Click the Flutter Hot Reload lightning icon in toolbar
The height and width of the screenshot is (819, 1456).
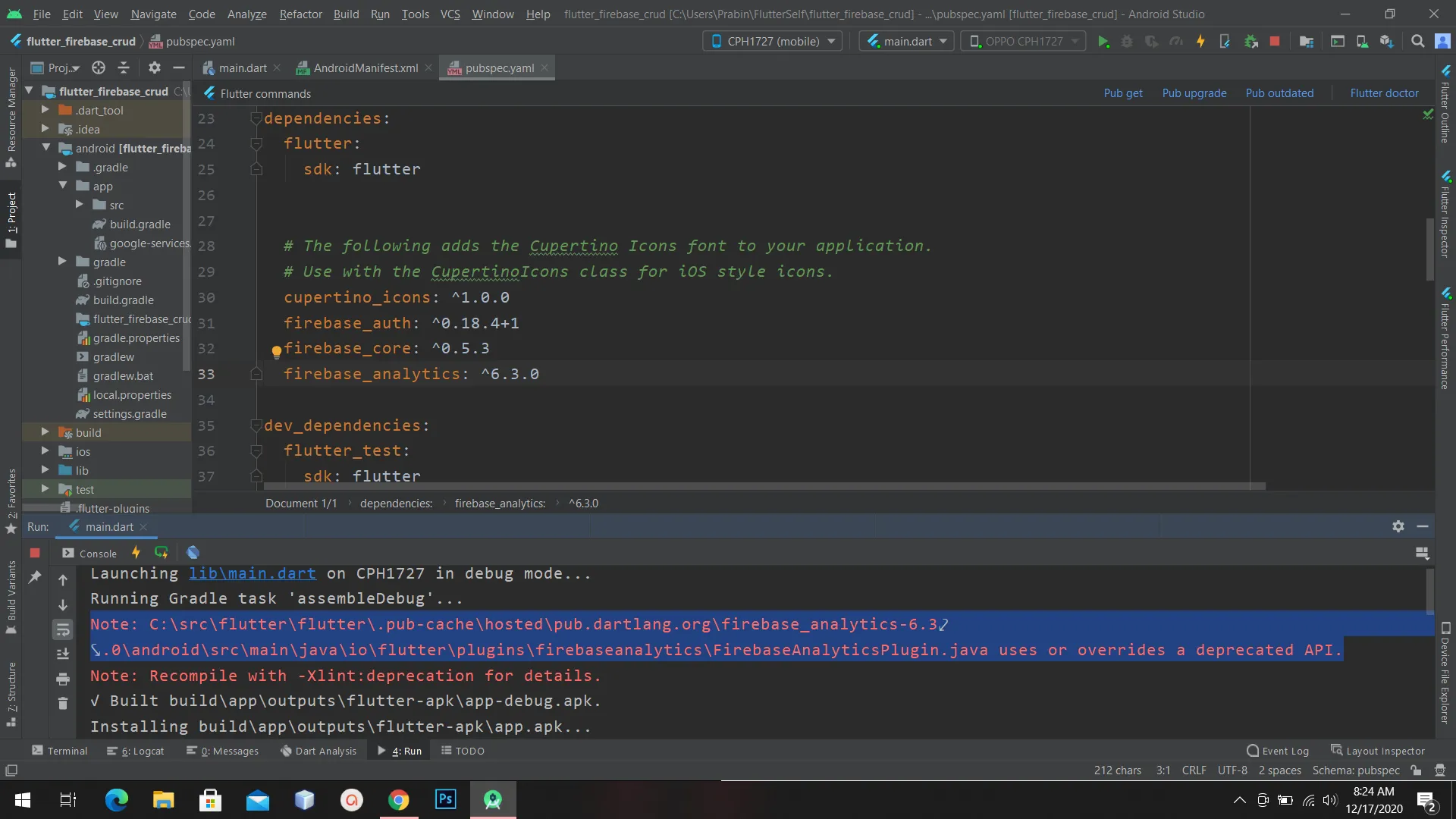pyautogui.click(x=1200, y=42)
